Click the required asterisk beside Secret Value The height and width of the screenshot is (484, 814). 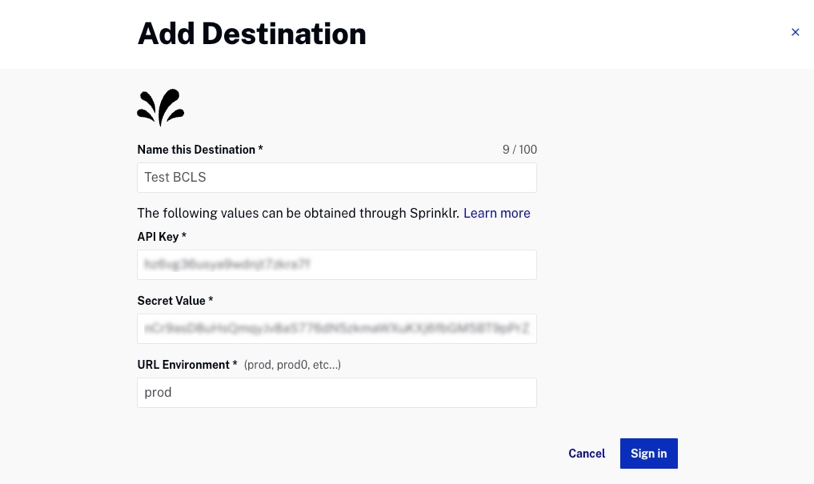(211, 300)
